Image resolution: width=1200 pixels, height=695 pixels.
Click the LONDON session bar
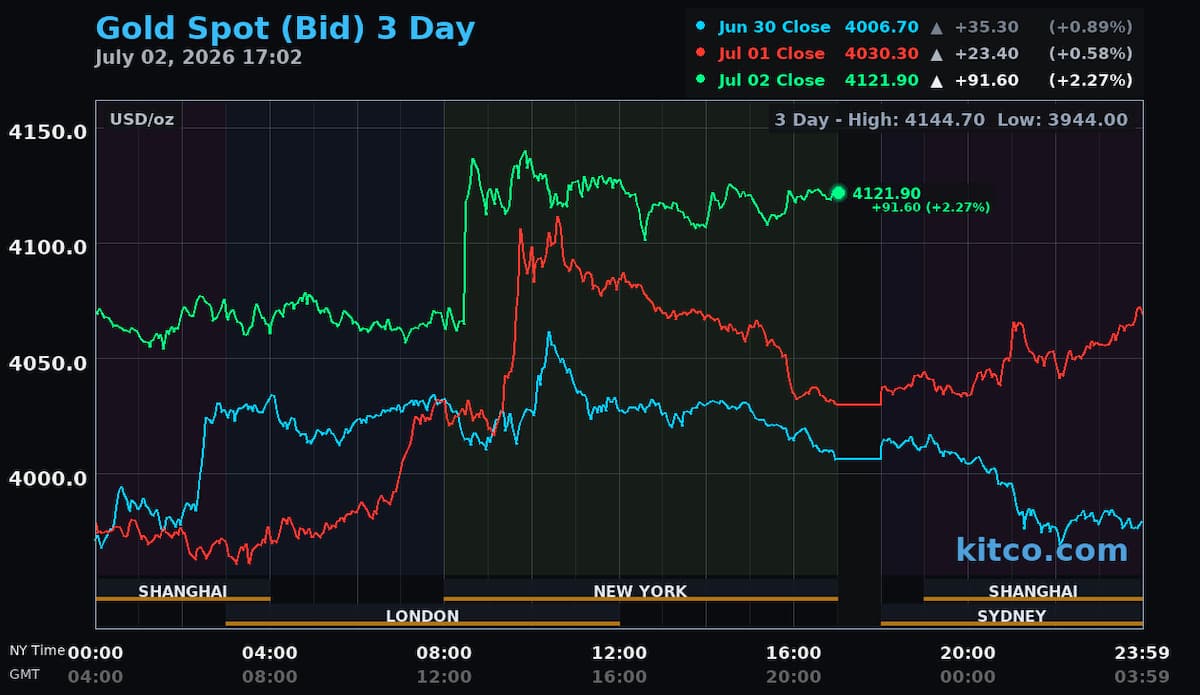[x=422, y=616]
